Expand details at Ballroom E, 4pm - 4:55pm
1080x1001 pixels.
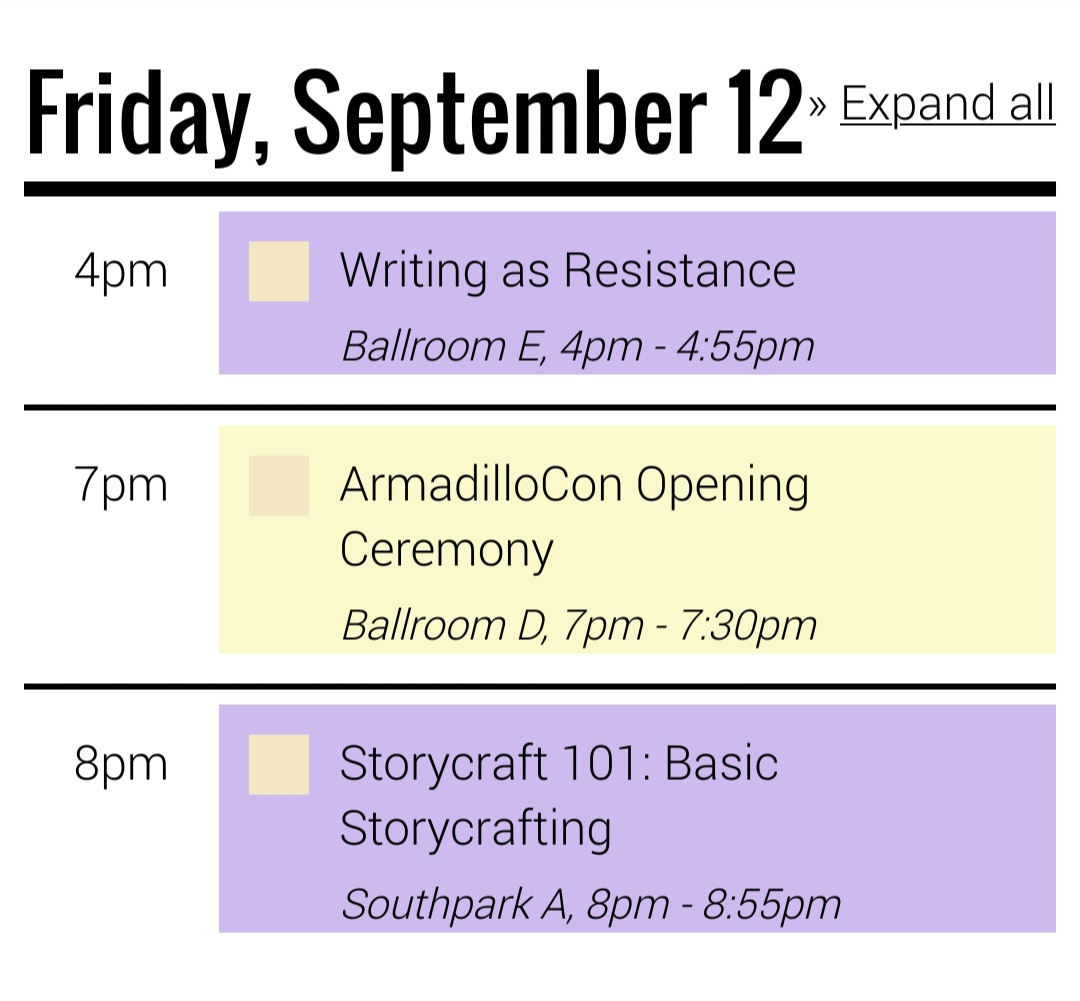tap(577, 346)
